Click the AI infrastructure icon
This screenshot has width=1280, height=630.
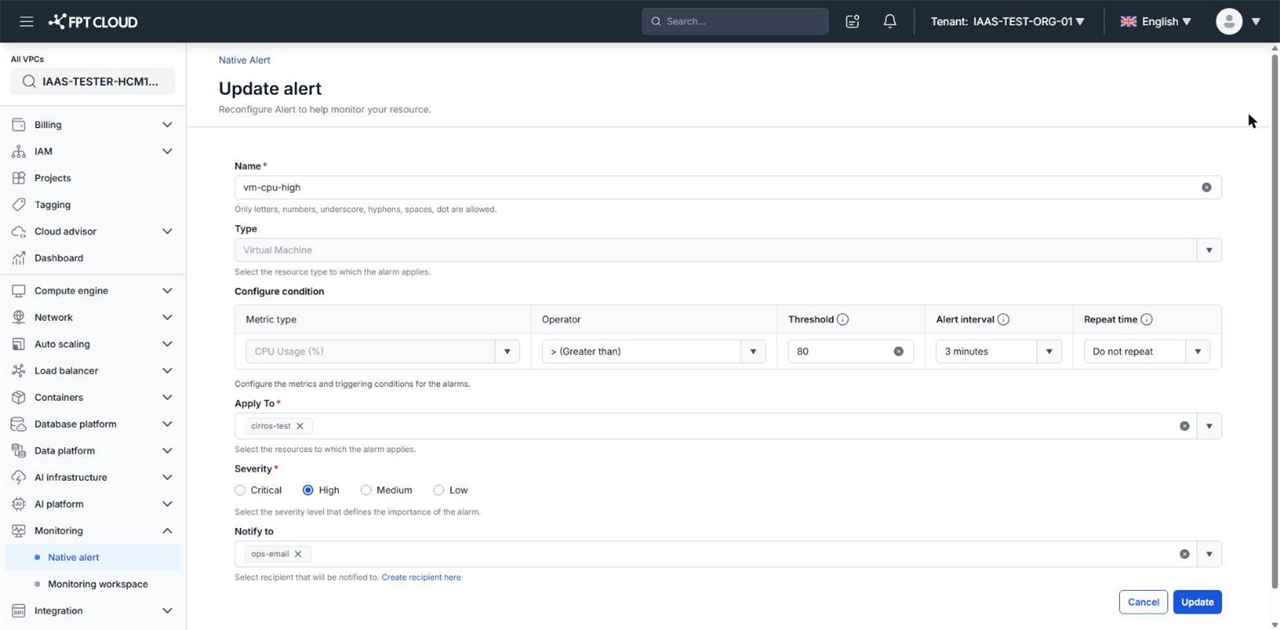click(x=18, y=477)
